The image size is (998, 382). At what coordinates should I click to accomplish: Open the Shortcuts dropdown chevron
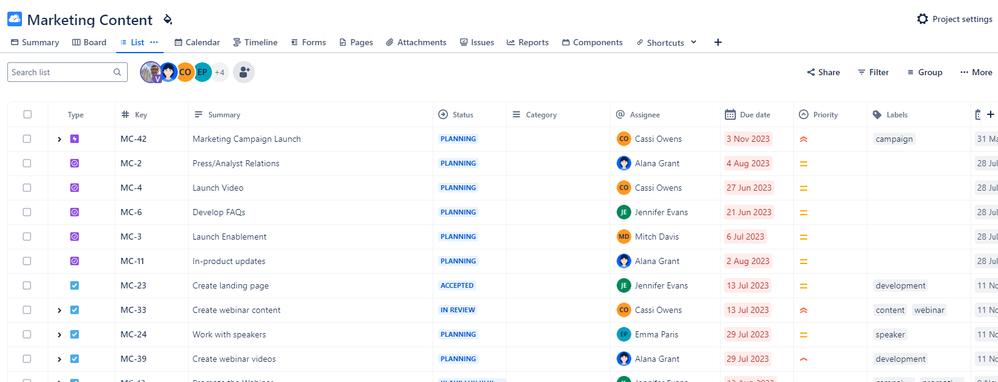click(694, 43)
